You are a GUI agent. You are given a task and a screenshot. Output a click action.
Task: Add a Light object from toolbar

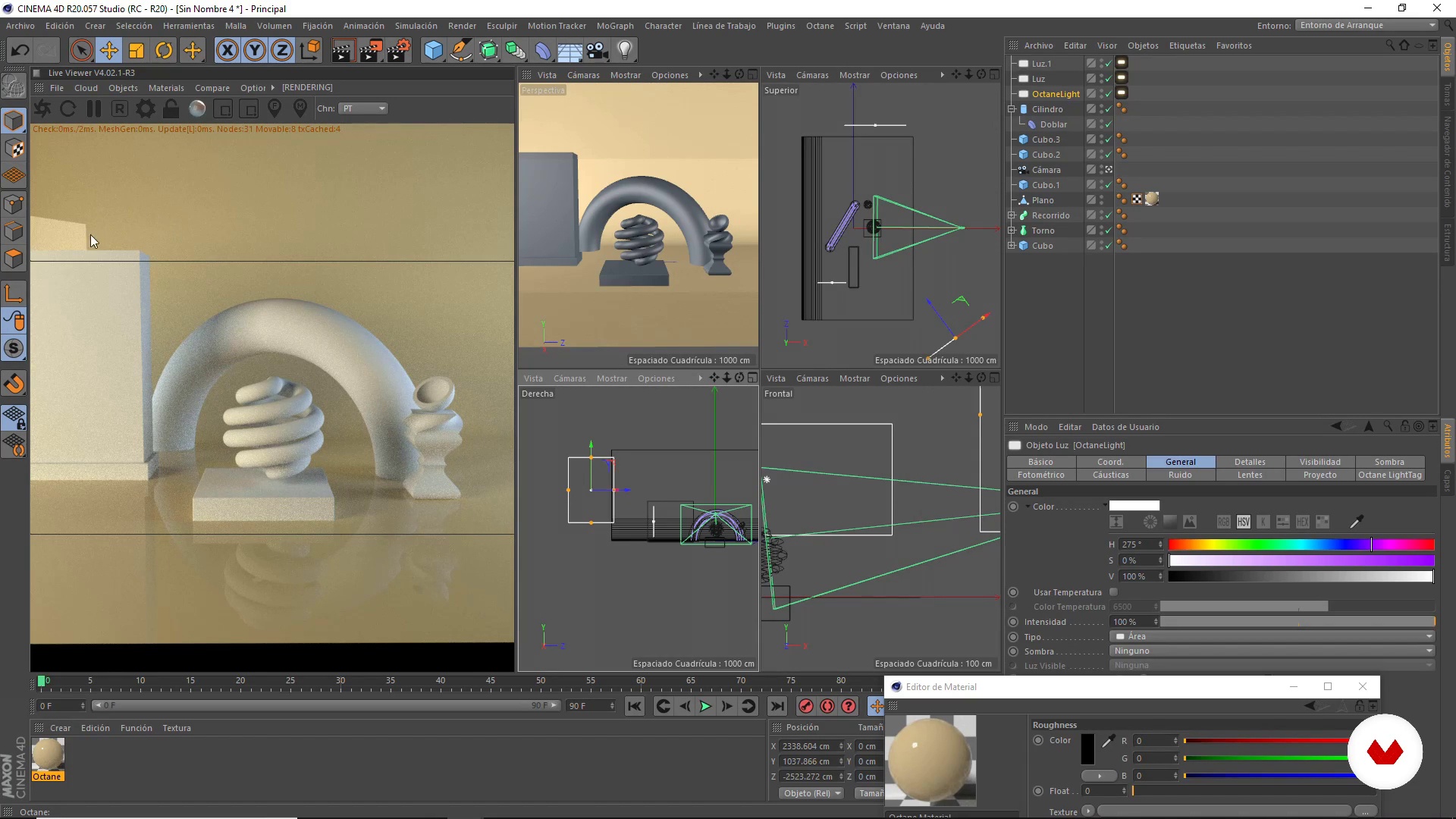[x=625, y=51]
